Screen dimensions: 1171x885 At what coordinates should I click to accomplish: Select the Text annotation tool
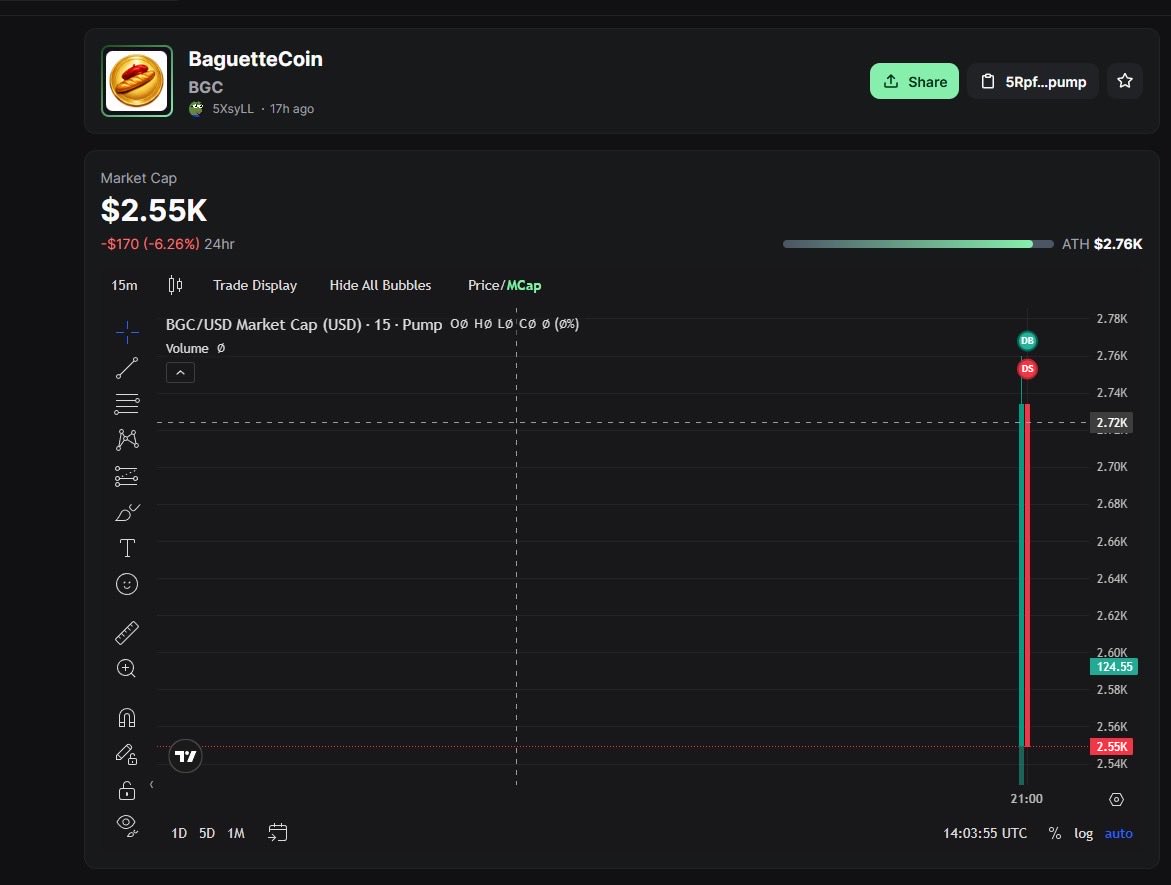tap(127, 548)
